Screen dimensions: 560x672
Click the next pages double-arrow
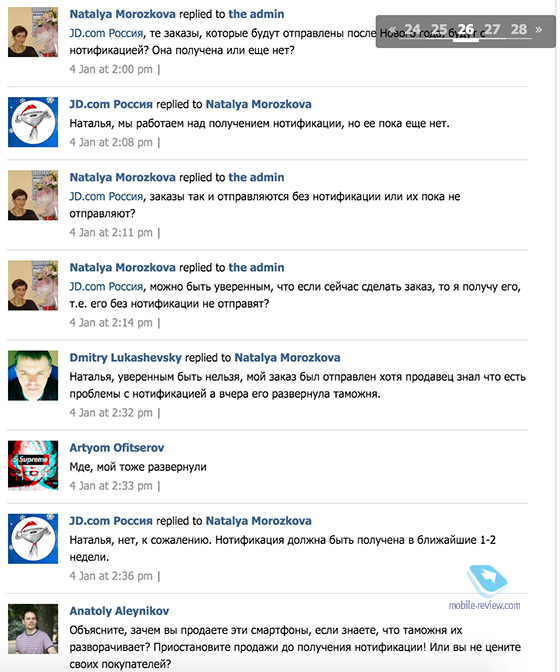point(539,30)
